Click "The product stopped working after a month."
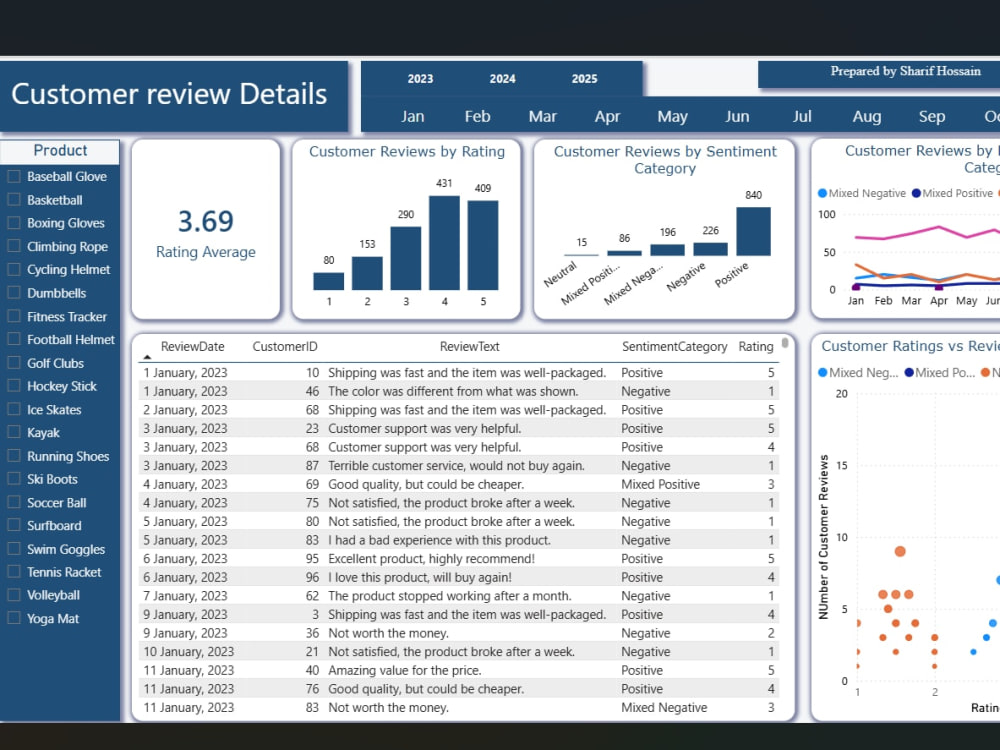Image resolution: width=1000 pixels, height=750 pixels. [450, 596]
